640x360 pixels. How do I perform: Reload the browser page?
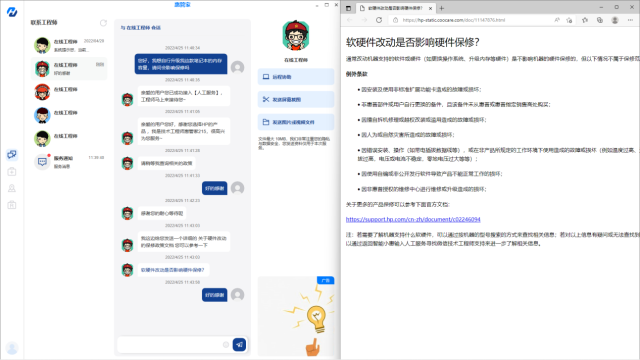coord(379,20)
